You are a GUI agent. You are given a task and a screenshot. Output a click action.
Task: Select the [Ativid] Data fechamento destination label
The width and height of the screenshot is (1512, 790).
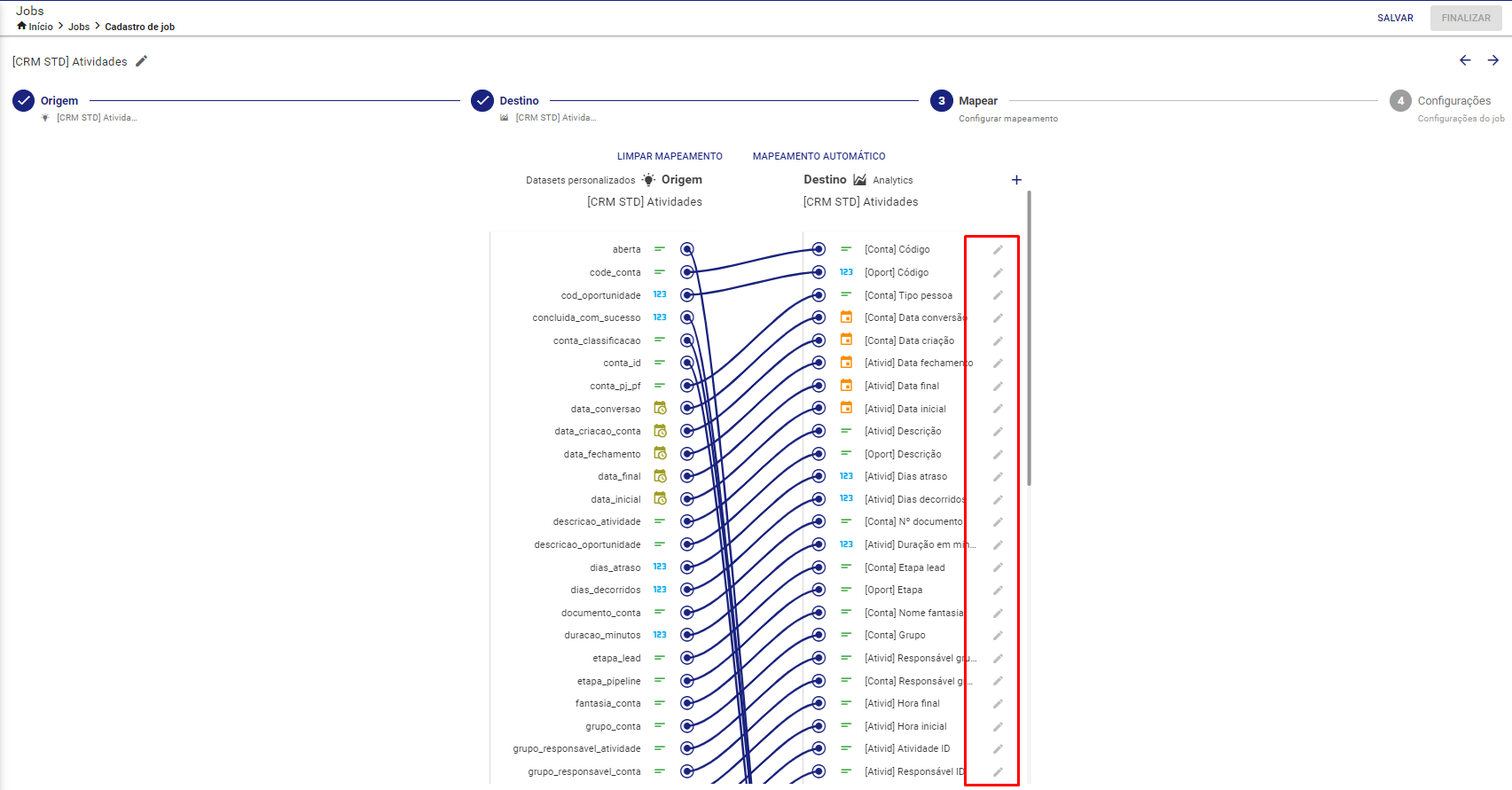[x=919, y=363]
